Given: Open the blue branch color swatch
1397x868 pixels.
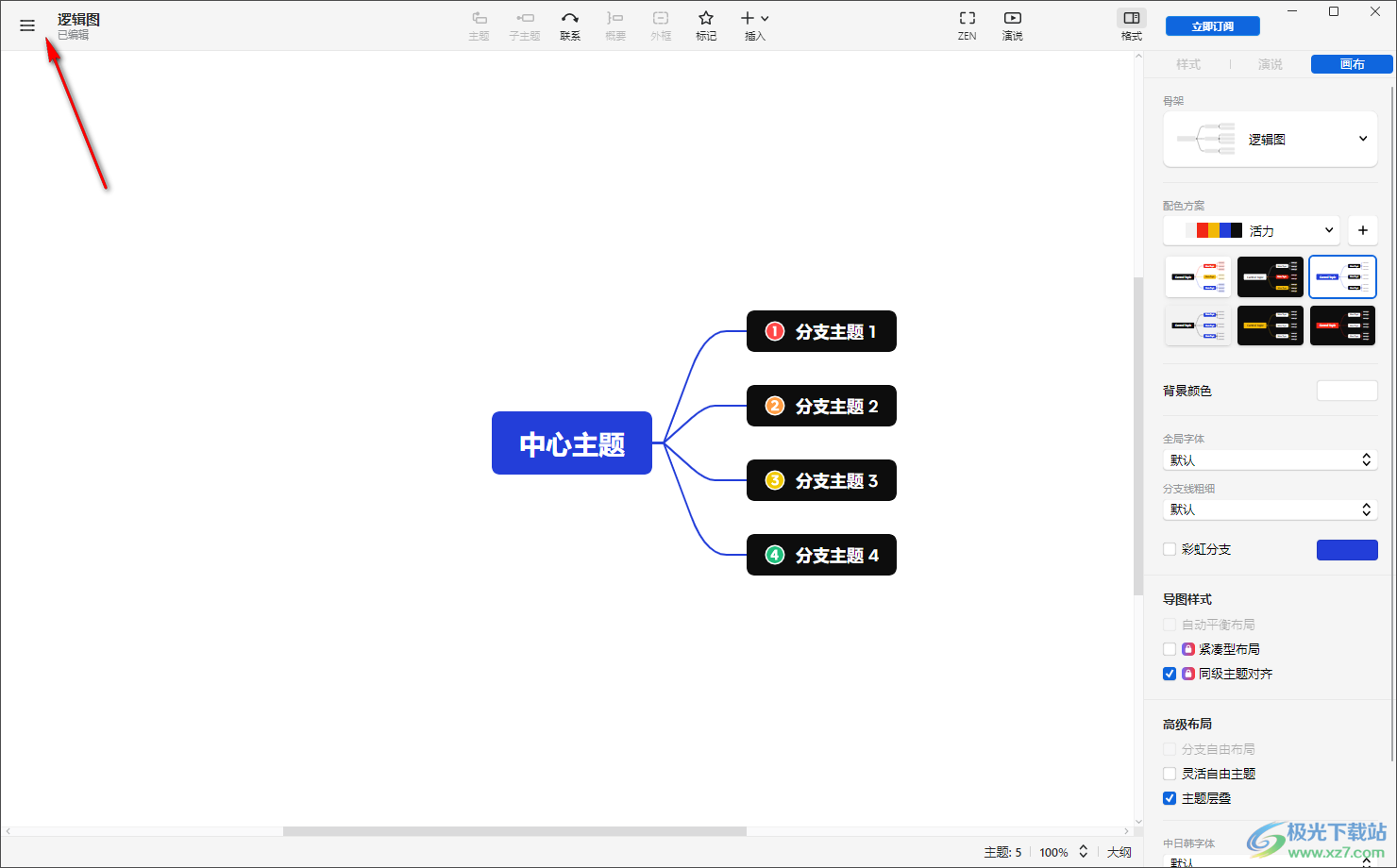Looking at the screenshot, I should point(1347,550).
